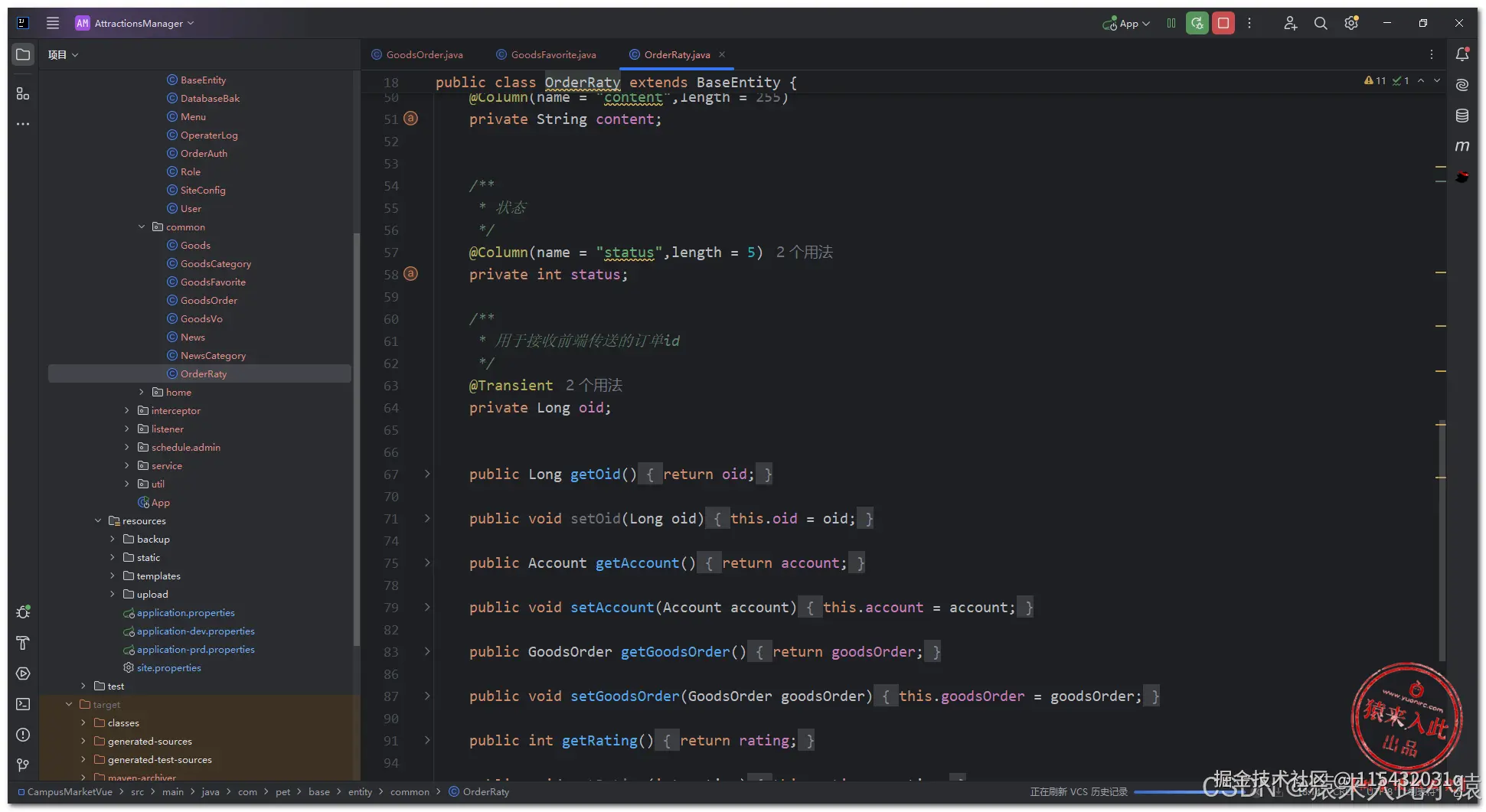
Task: Open the Notifications bell
Action: 1462,54
